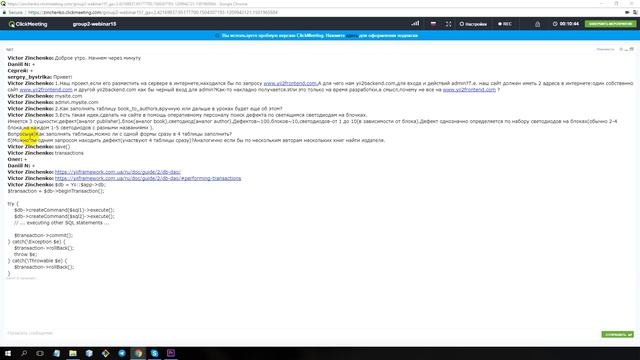The image size is (640, 360).
Task: Click the chat panel pop-out icon
Action: tap(632, 49)
